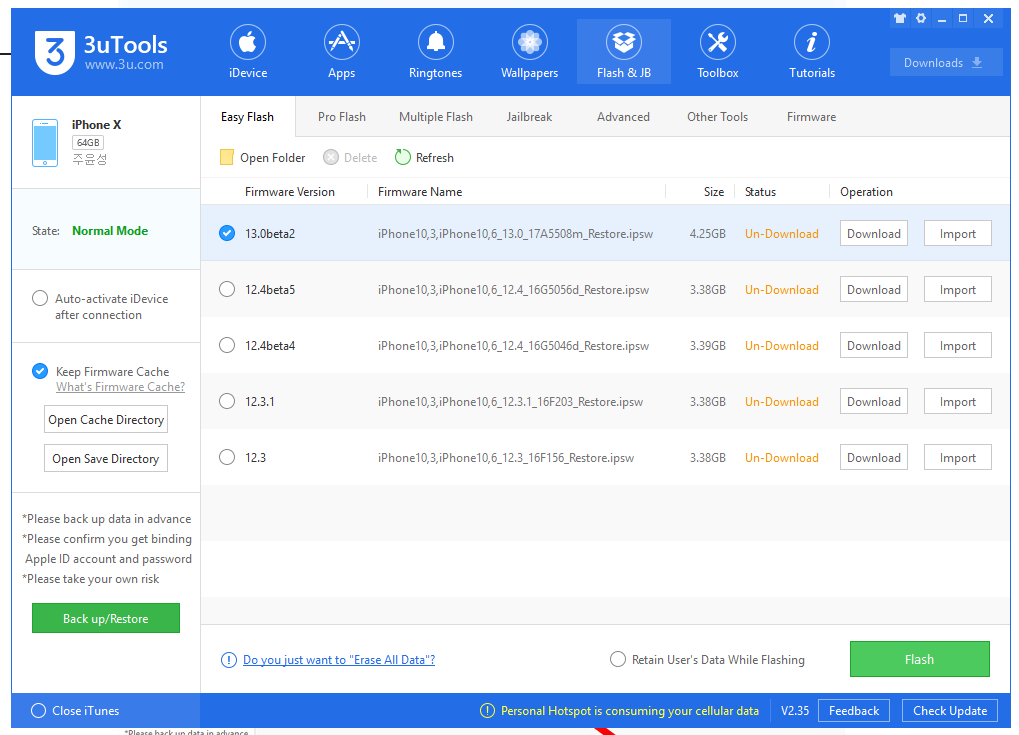Open the Other Tools tab
This screenshot has height=735, width=1019.
717,117
